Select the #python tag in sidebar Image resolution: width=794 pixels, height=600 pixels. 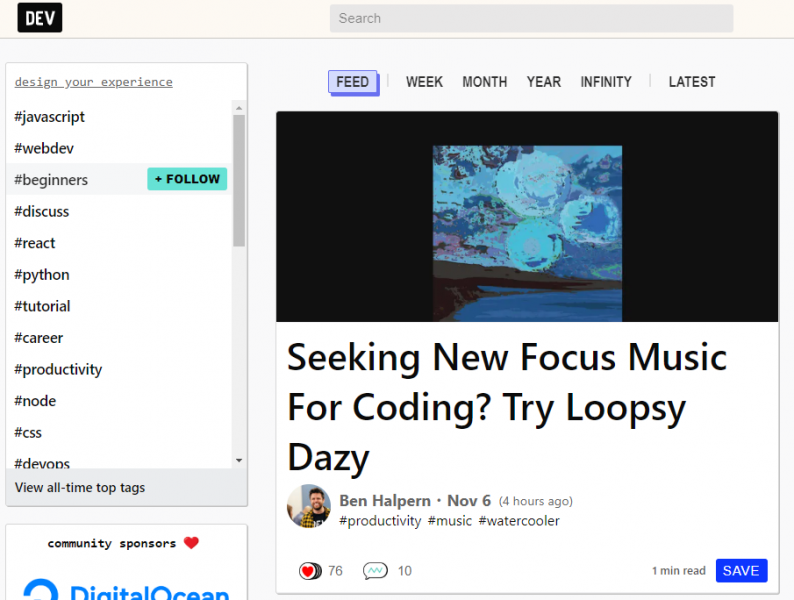click(x=42, y=275)
